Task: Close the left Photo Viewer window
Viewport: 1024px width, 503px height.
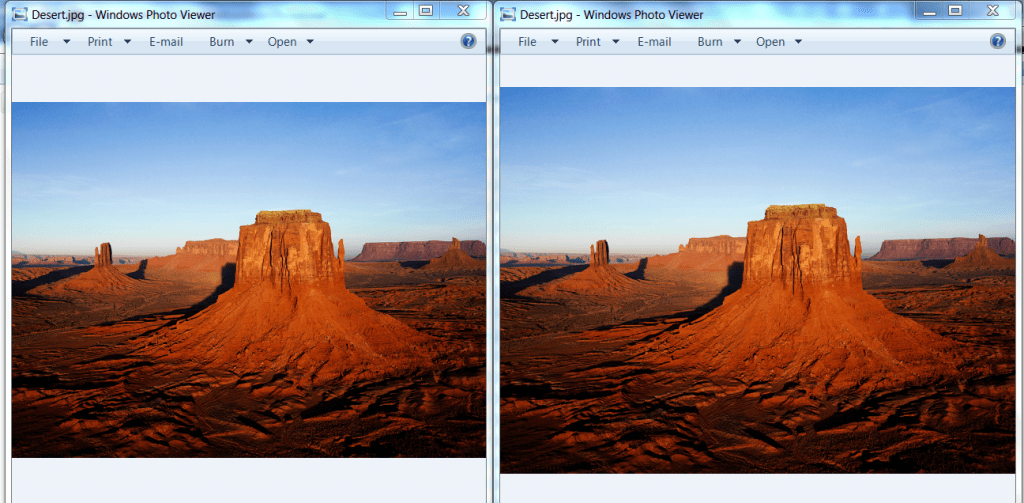Action: coord(463,11)
